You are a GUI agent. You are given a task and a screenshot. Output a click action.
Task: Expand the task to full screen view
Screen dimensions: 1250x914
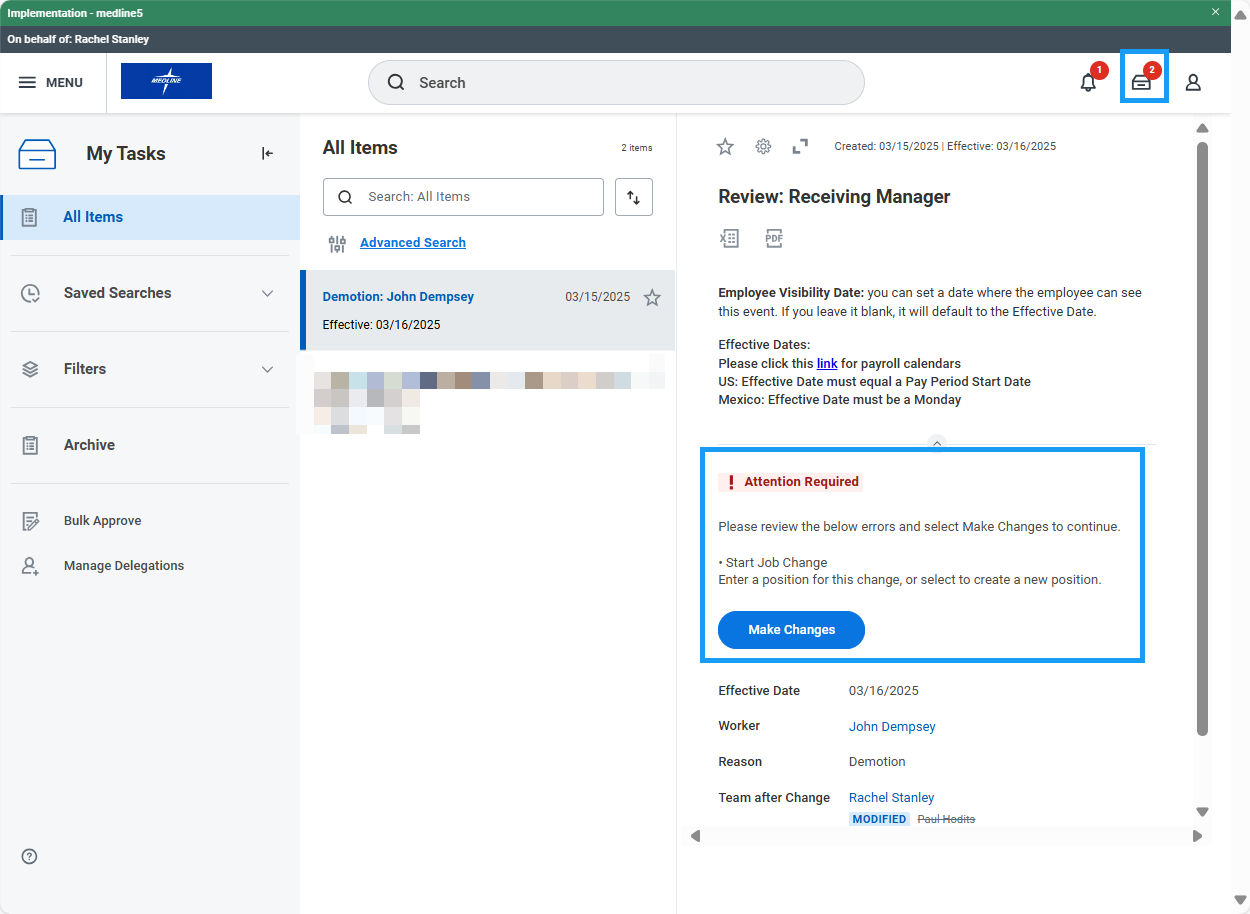[x=800, y=146]
